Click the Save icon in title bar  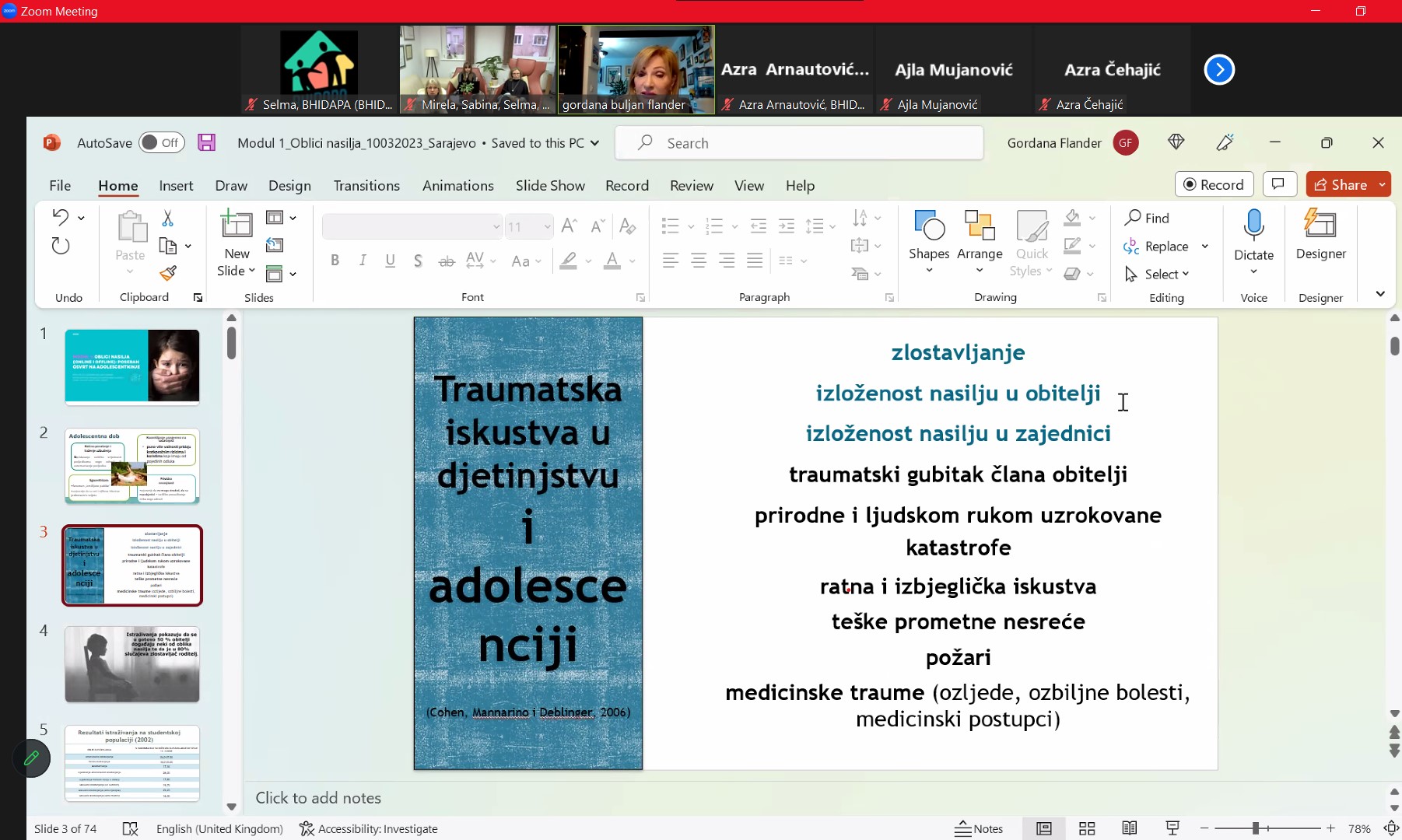[x=206, y=142]
